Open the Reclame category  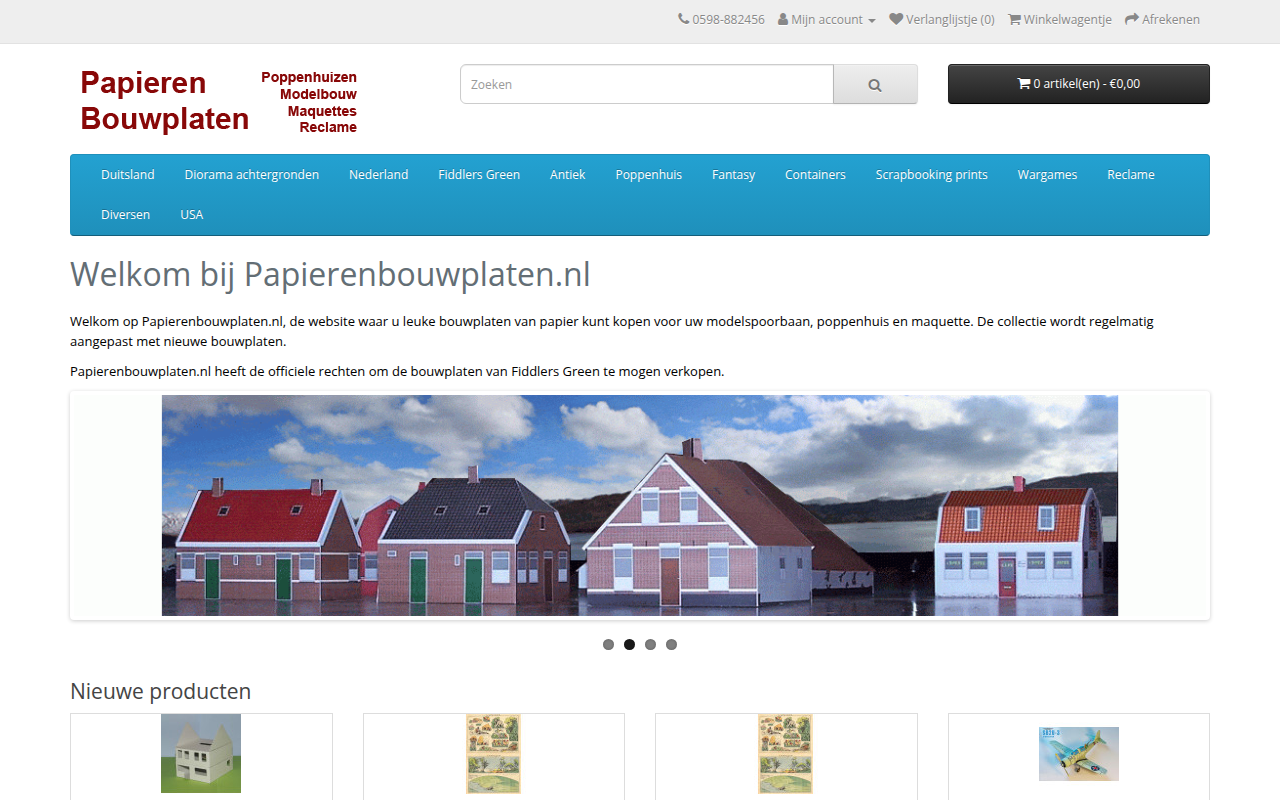[1131, 175]
